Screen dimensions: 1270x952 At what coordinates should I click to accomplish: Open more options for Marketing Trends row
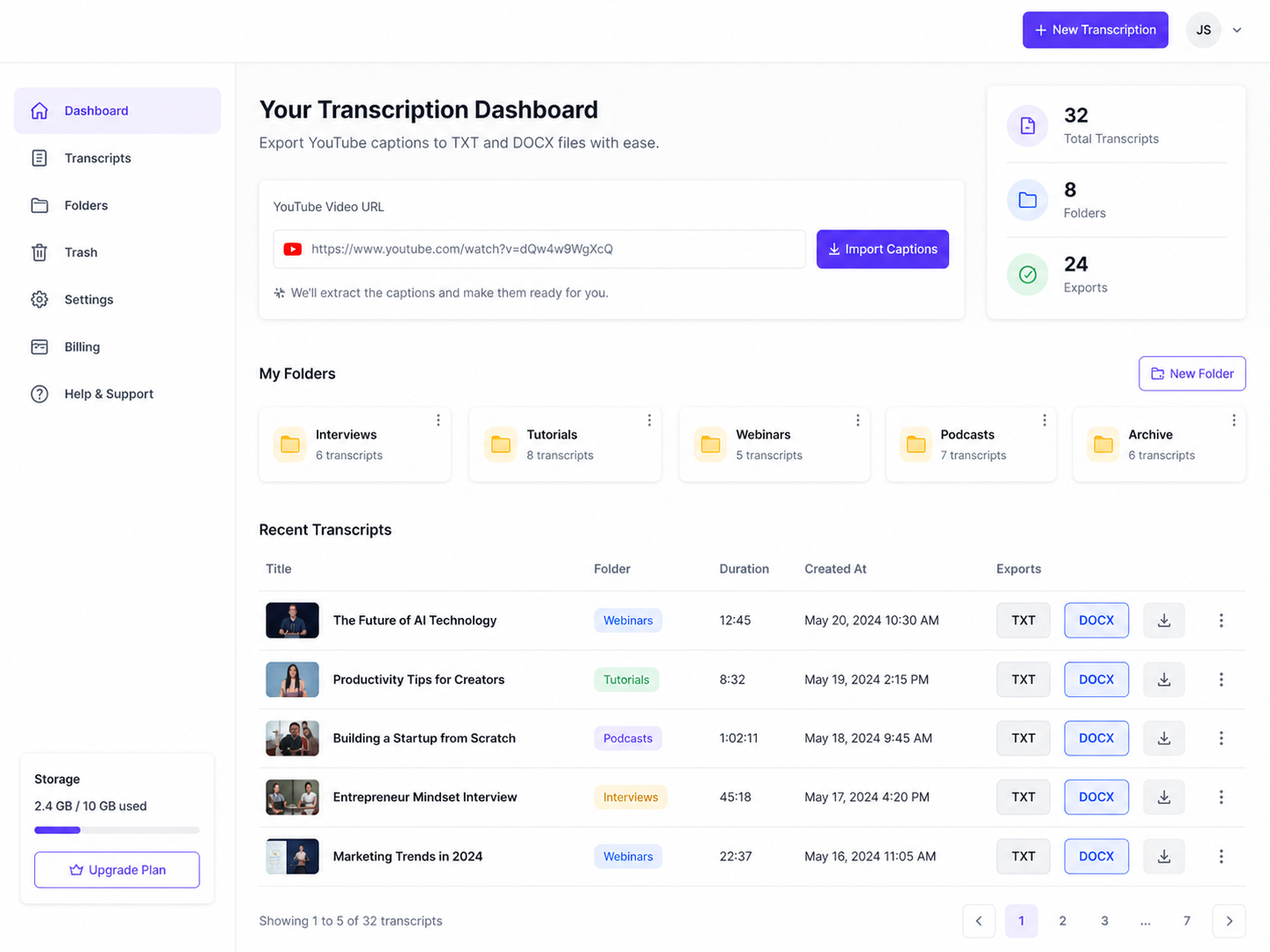[x=1221, y=856]
